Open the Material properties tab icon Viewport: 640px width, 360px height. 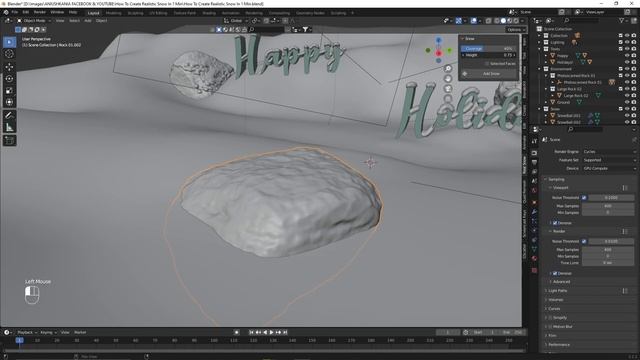point(534,258)
